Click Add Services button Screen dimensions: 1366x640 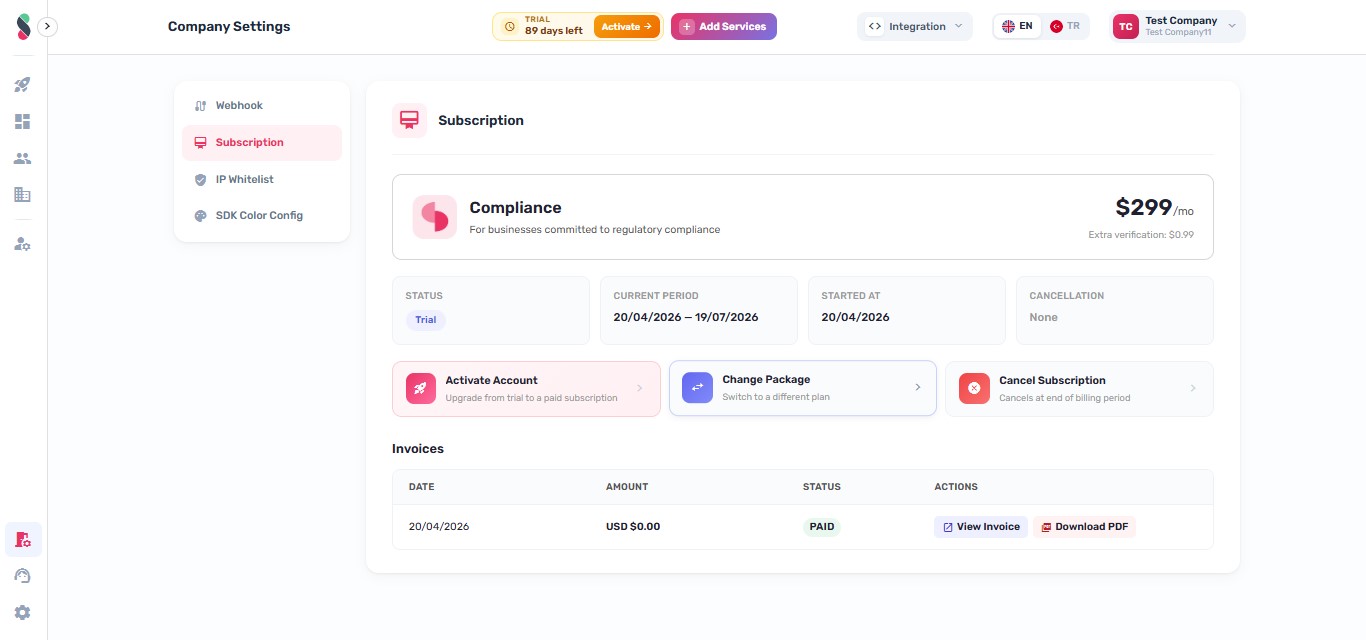(724, 27)
